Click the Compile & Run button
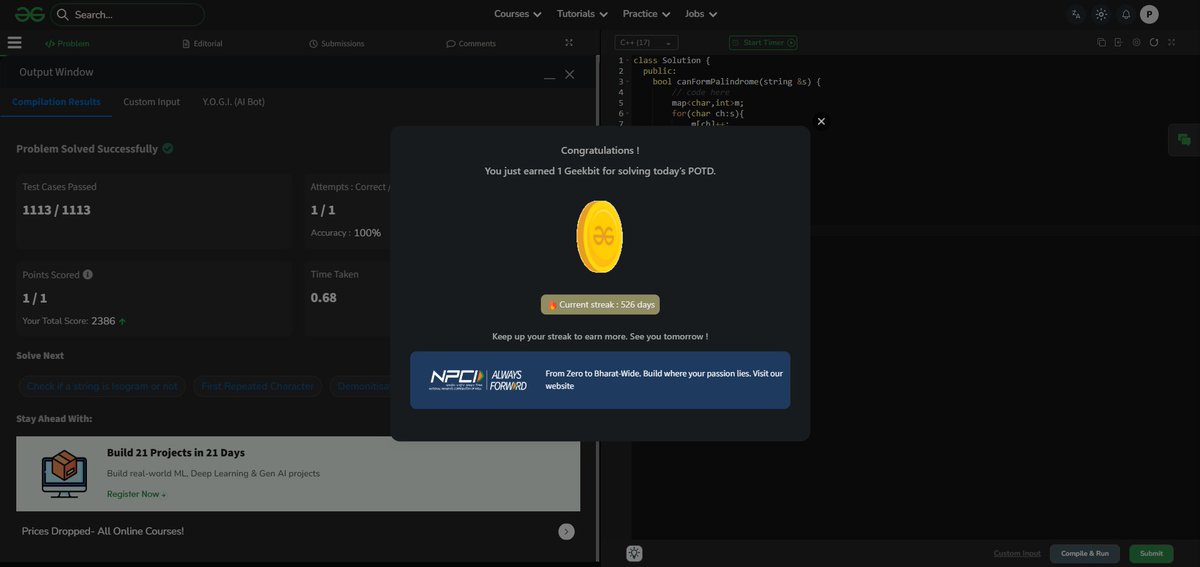 click(x=1085, y=553)
